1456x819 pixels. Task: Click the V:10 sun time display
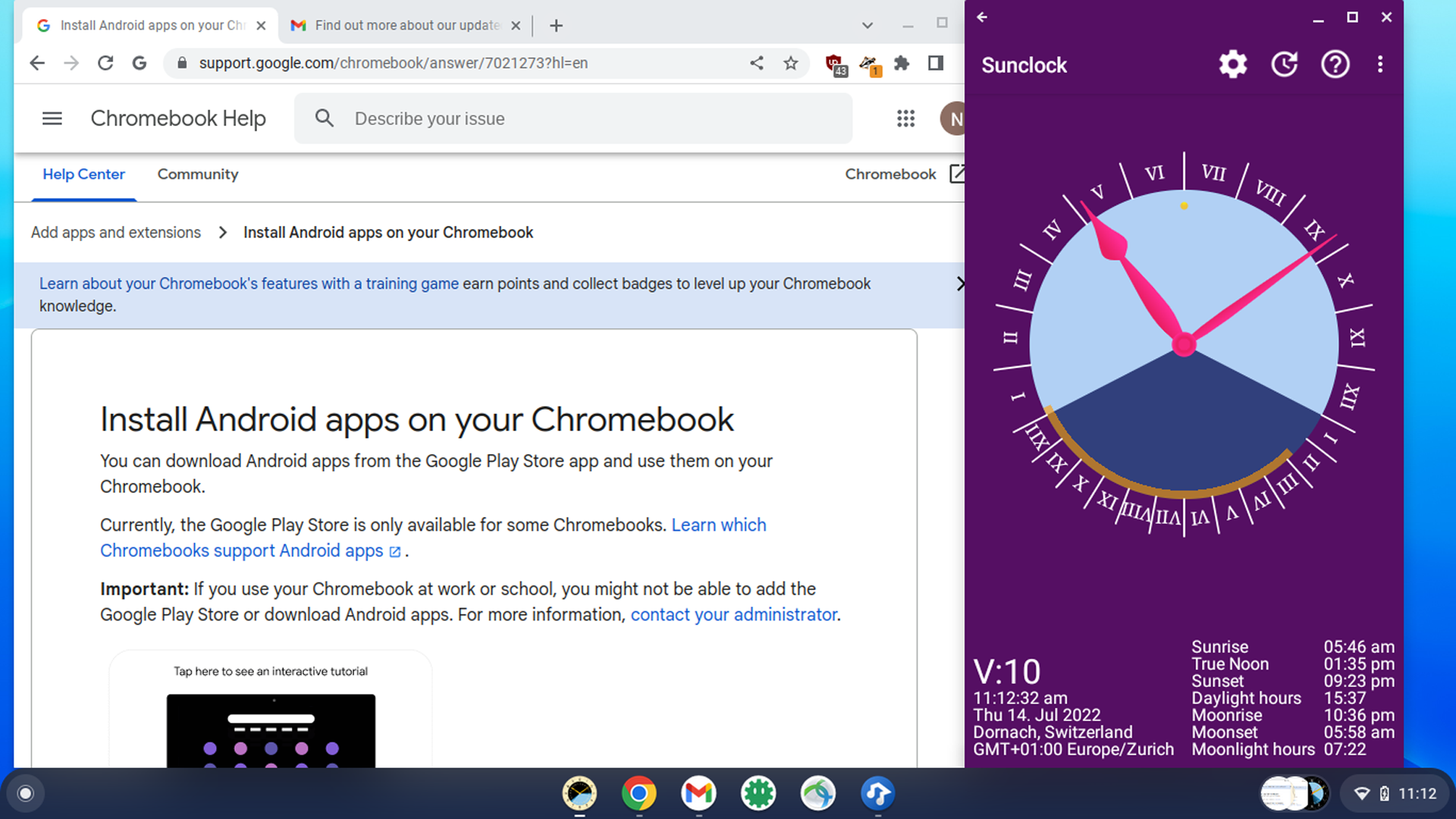point(1007,672)
